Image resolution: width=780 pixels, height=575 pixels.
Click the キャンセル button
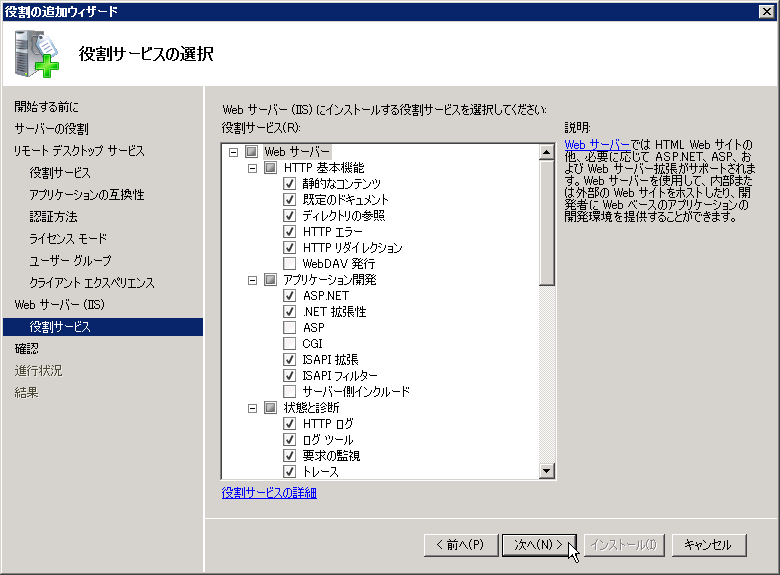click(708, 545)
